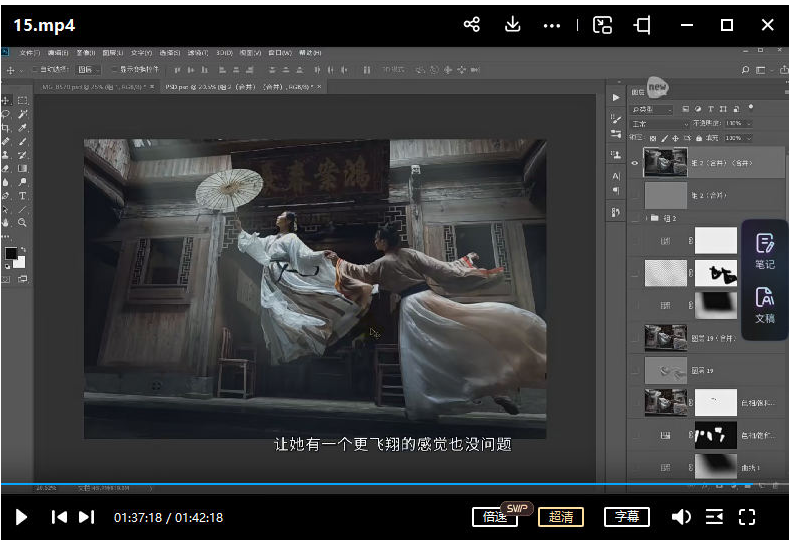Screen dimensions: 790x540
Task: Open the layer filter kind dropdown
Action: (x=652, y=109)
